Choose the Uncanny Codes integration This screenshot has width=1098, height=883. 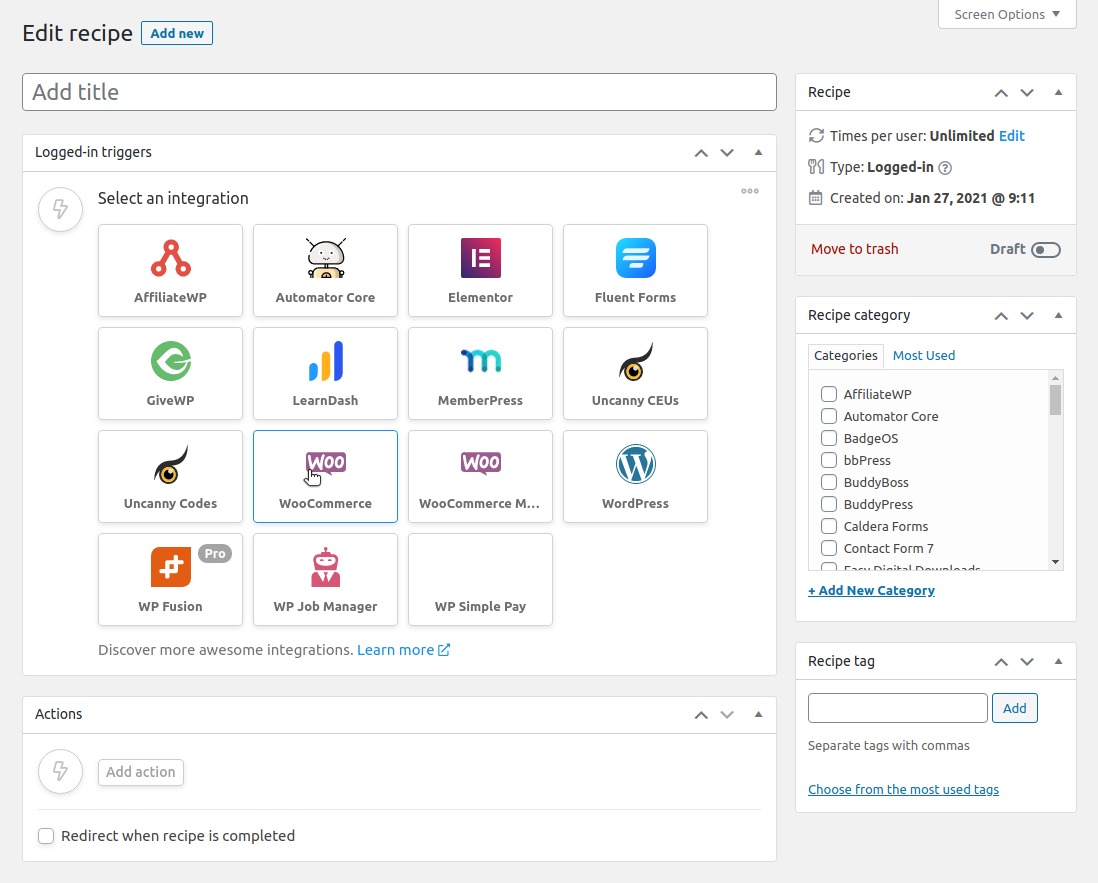coord(170,476)
